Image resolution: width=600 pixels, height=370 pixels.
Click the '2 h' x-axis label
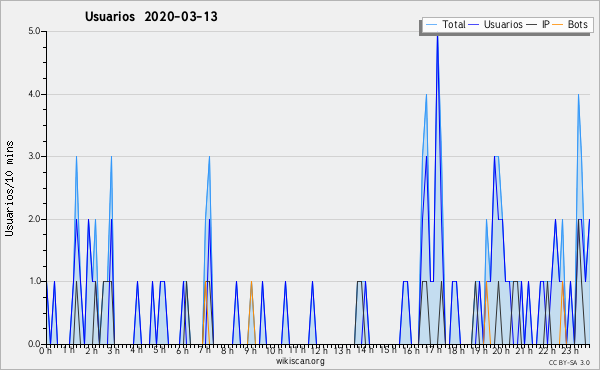[x=91, y=351]
